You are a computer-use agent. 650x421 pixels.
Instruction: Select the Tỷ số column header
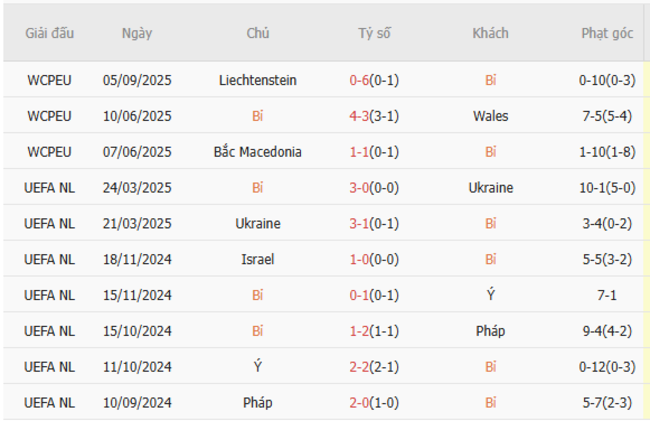(374, 33)
